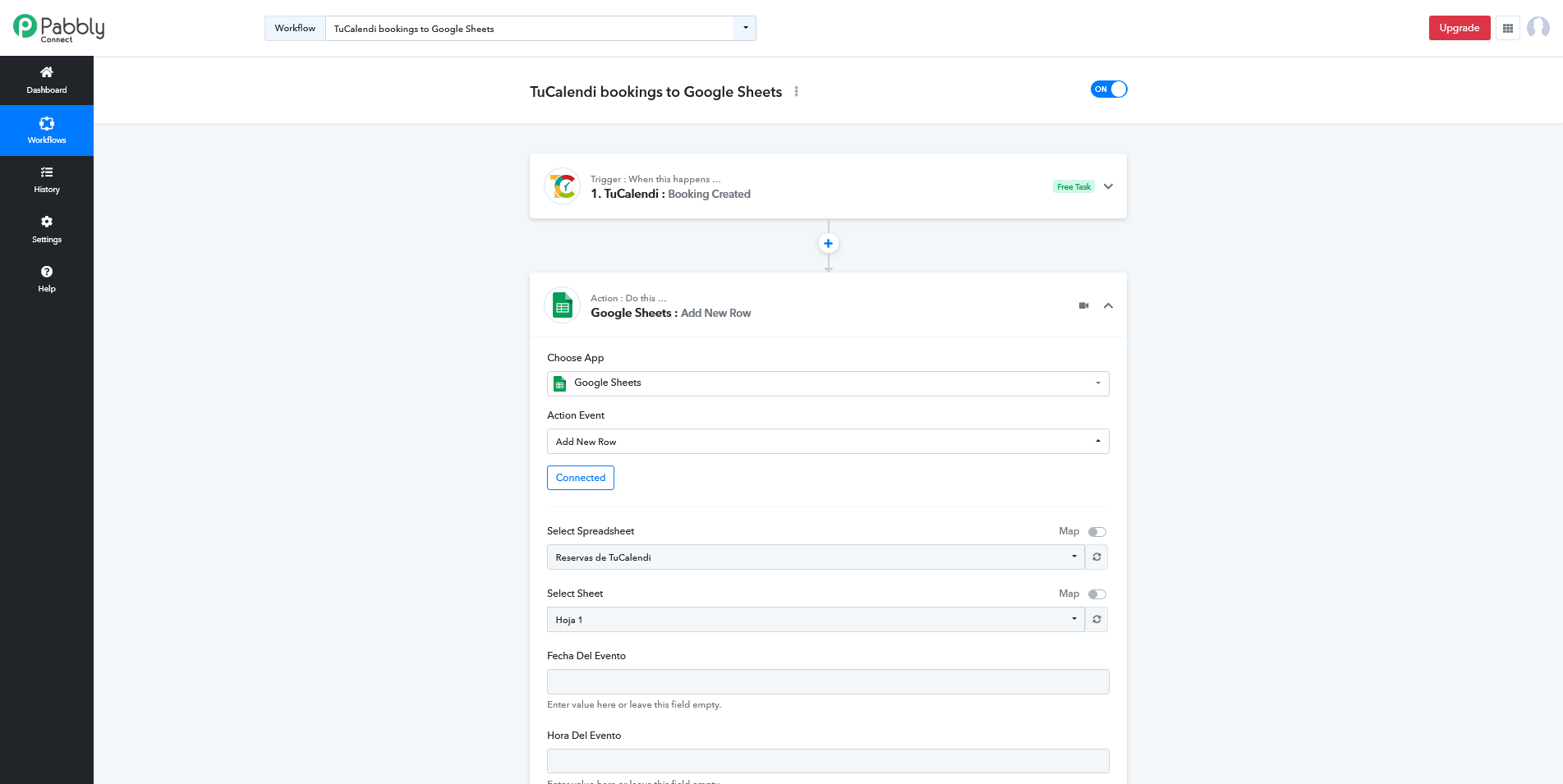The height and width of the screenshot is (784, 1563).
Task: Open the History sidebar item
Action: (47, 180)
